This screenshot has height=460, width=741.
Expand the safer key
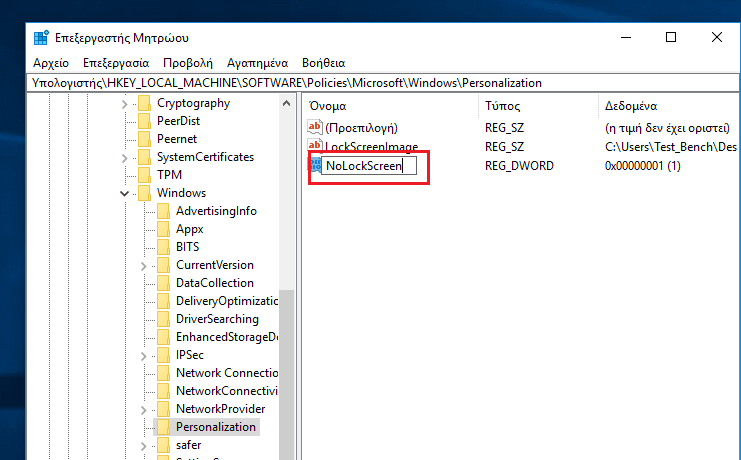click(144, 445)
